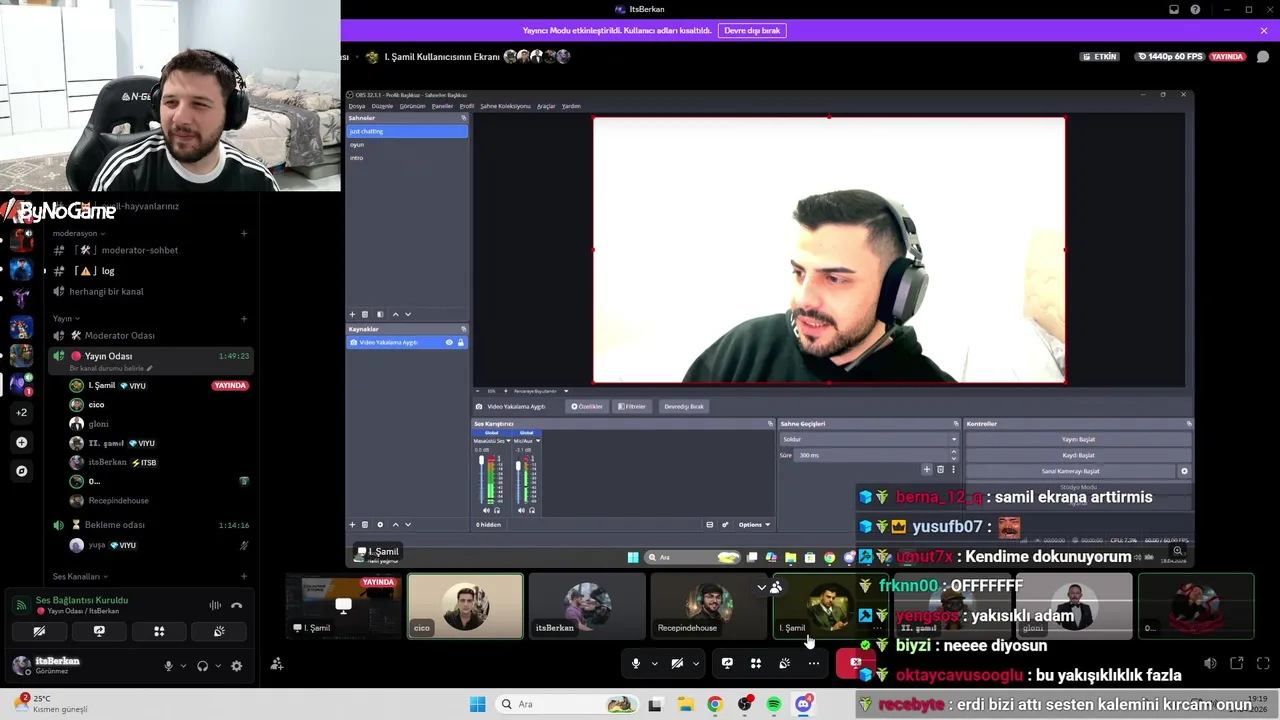
Task: Collapse the moderasyon channel category
Action: pyautogui.click(x=79, y=233)
